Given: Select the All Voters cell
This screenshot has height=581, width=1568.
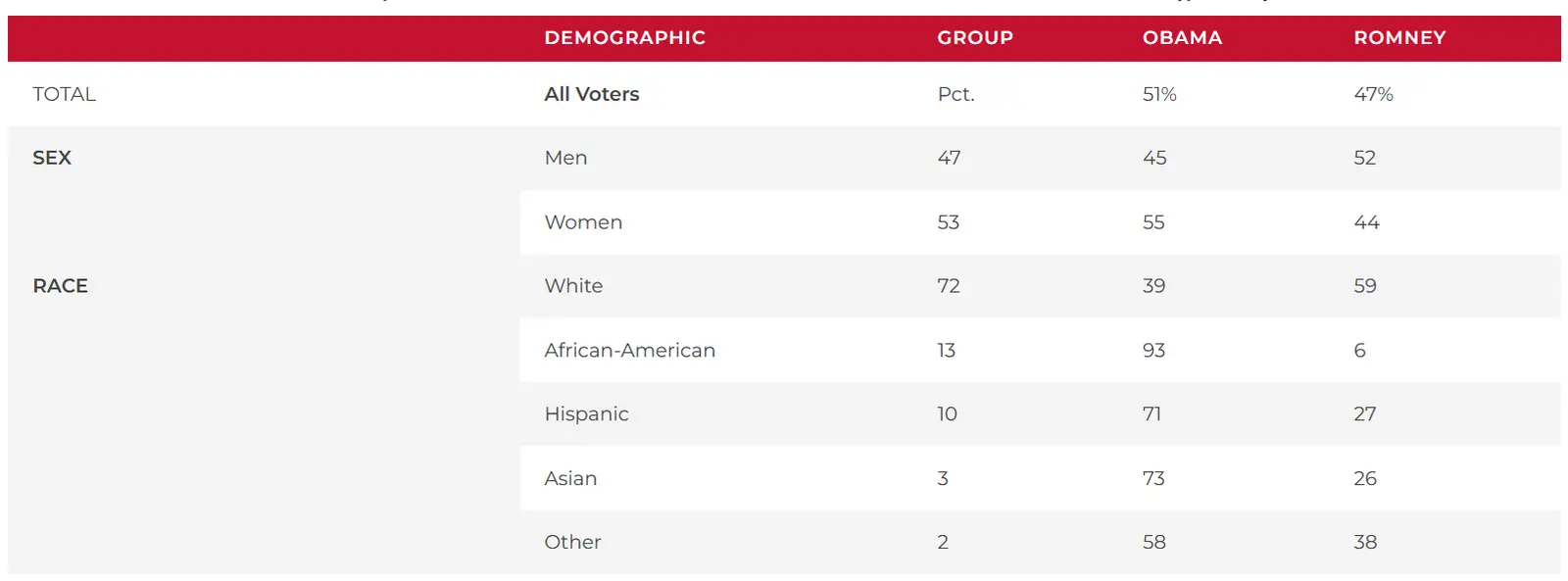Looking at the screenshot, I should point(592,94).
